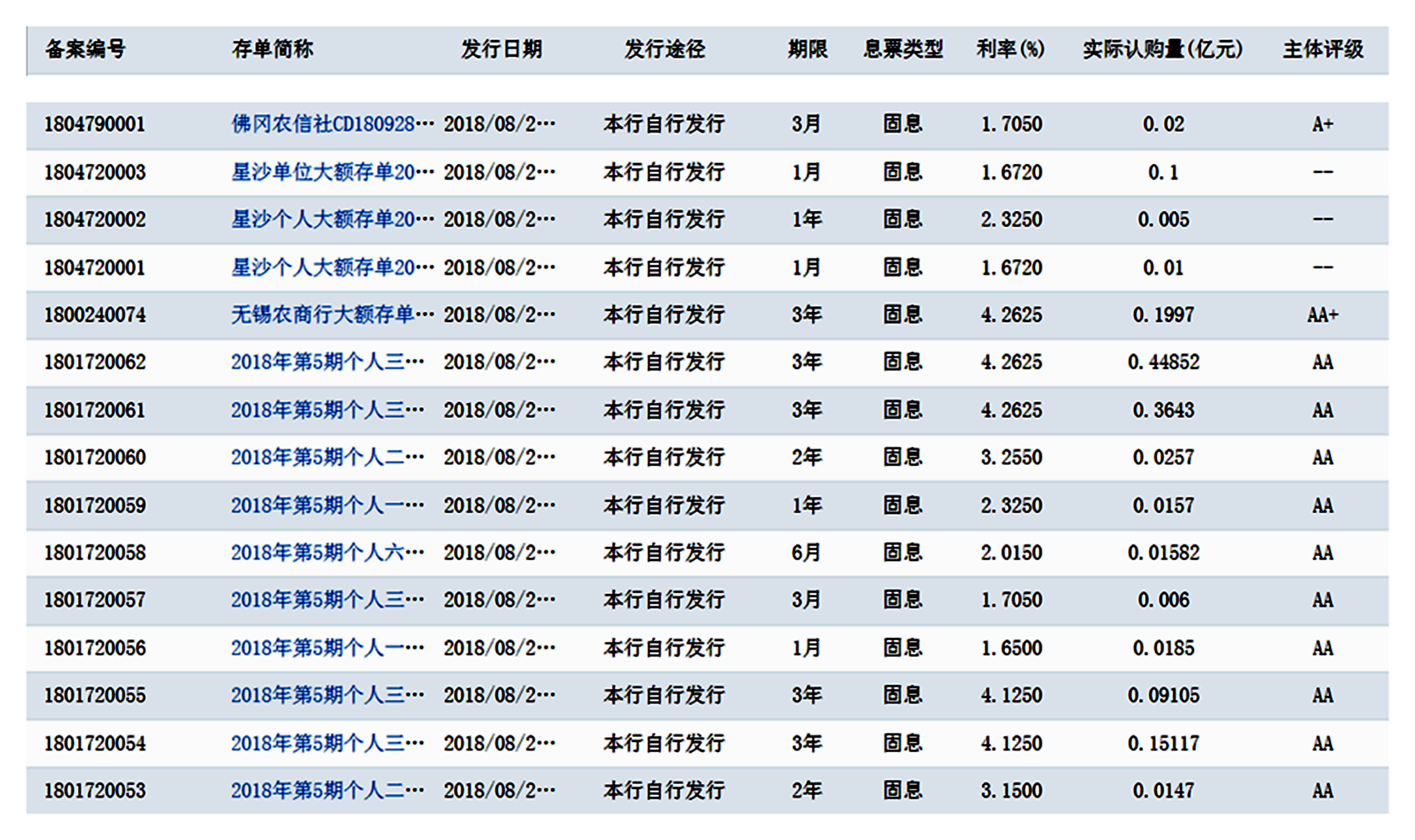Viewport: 1415px width, 840px height.
Task: Select filing number 1801720053
Action: (x=95, y=791)
